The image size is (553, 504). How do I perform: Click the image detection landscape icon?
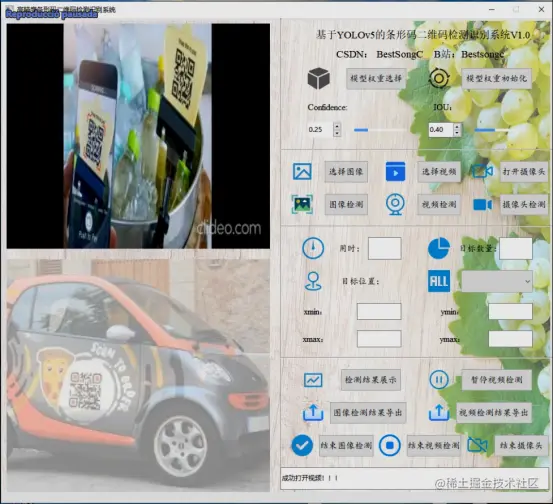302,204
